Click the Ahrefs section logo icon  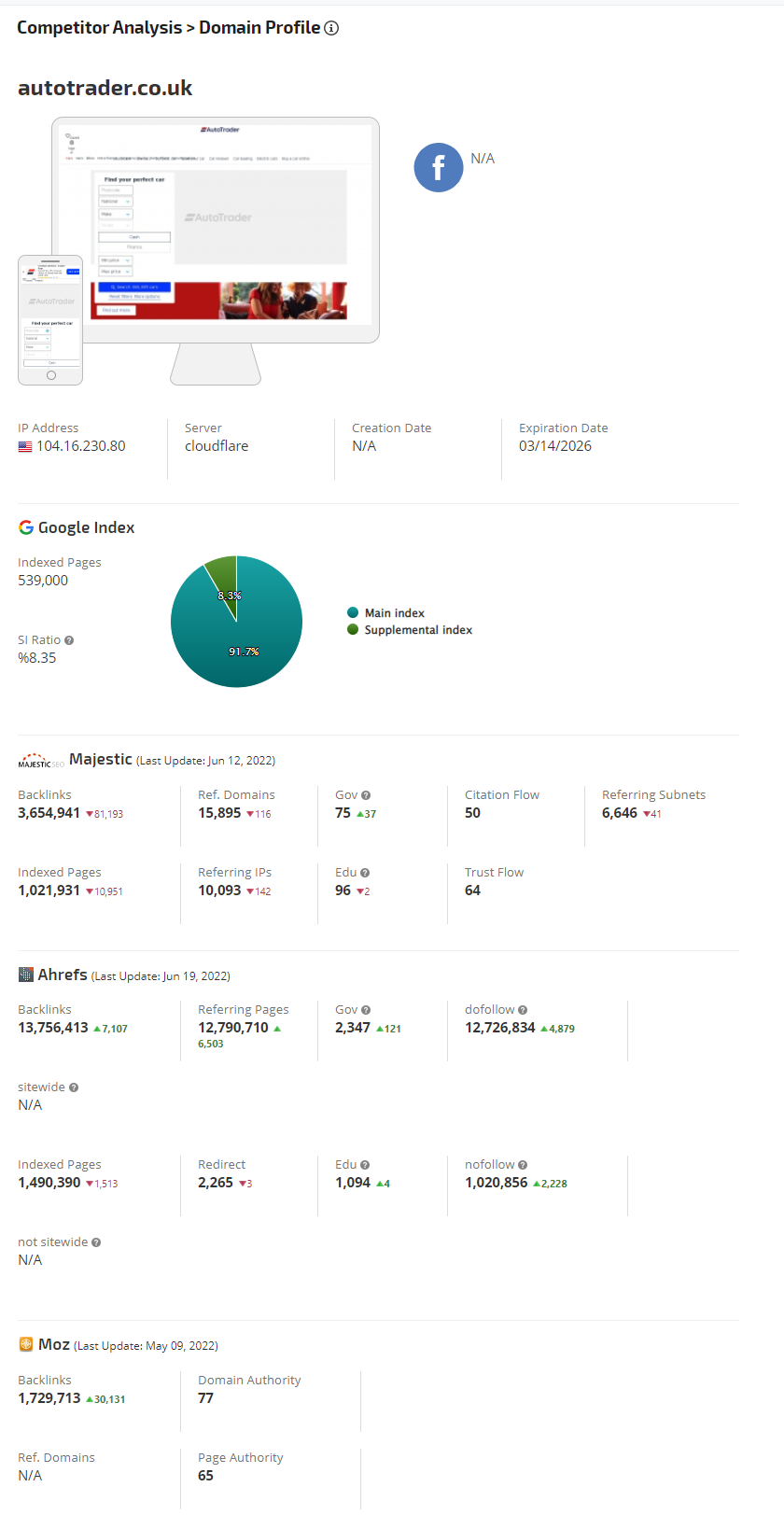pyautogui.click(x=26, y=975)
